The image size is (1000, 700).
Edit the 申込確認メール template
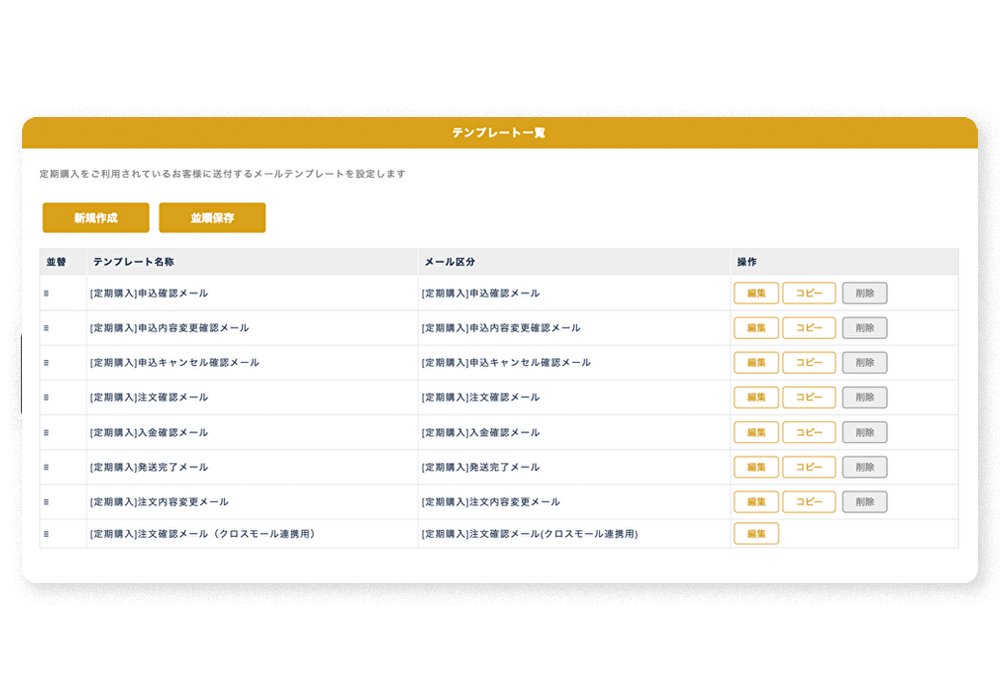point(756,294)
